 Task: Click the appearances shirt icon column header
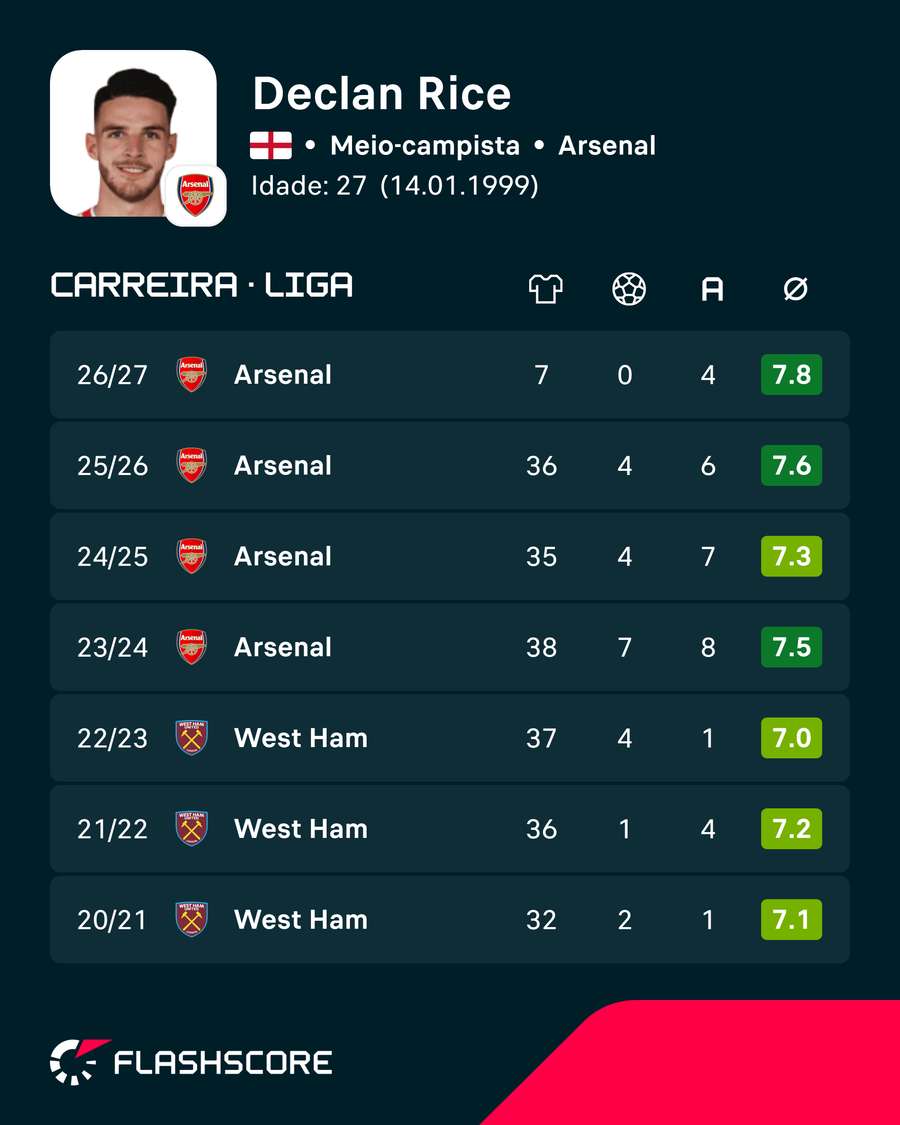click(545, 289)
